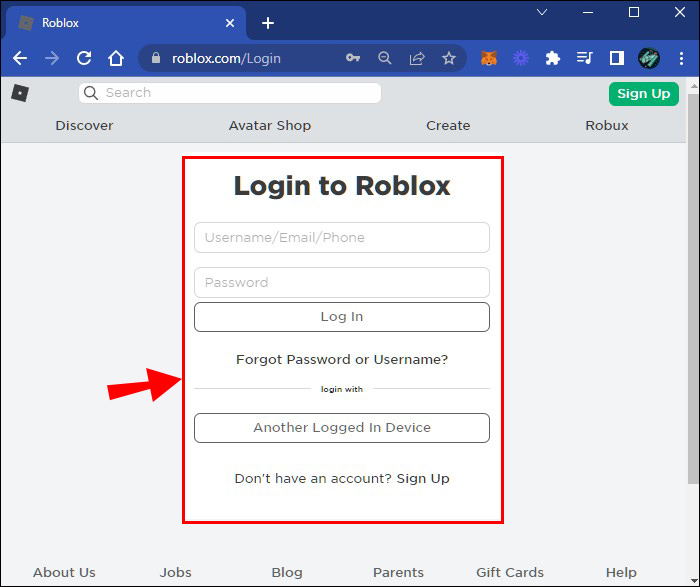
Task: Click Sign Up link below login form
Action: point(423,479)
